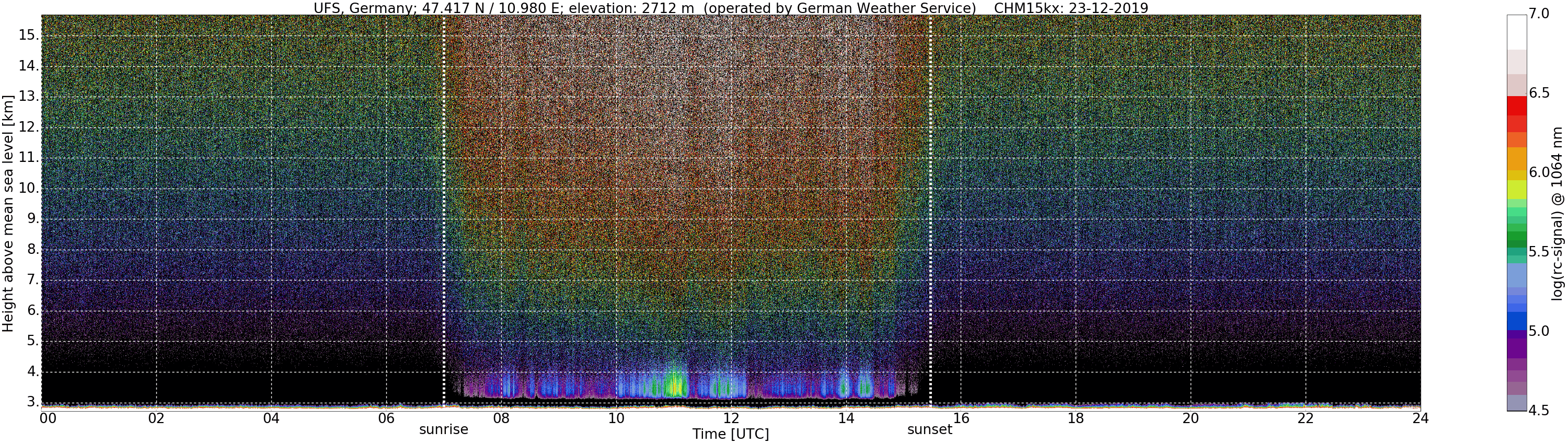Click the '7.' height axis tick label

pyautogui.click(x=32, y=280)
